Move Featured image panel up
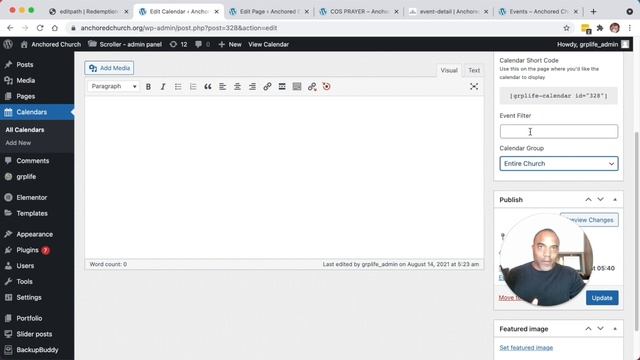The image size is (640, 360). point(588,329)
